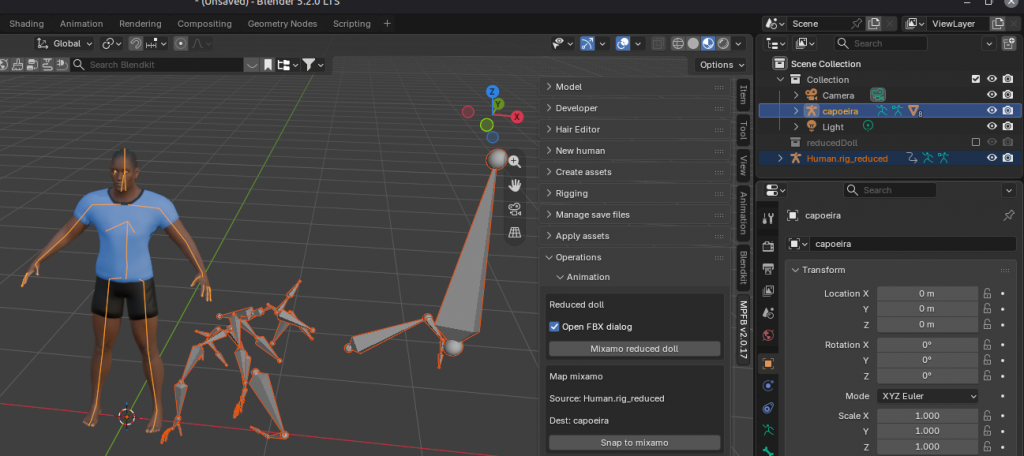Toggle the X-Ray mode button
The width and height of the screenshot is (1024, 456).
point(658,44)
